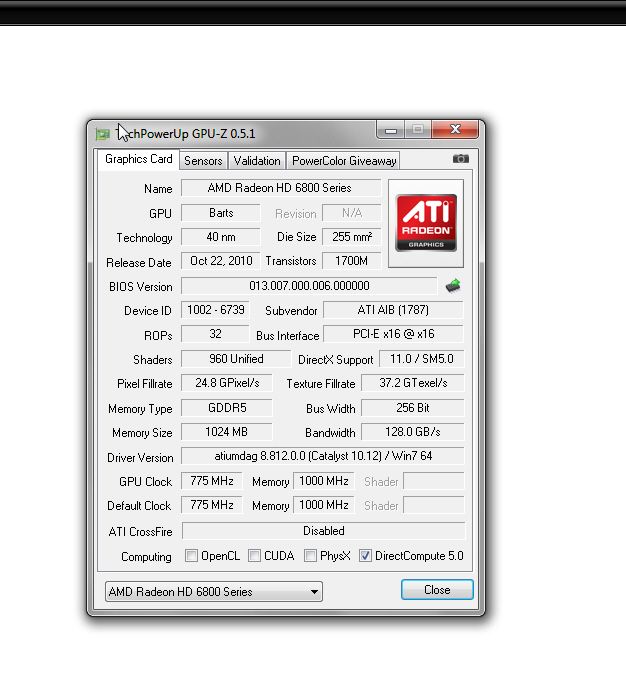Click the GPU field showing Barts
The height and width of the screenshot is (693, 626).
[x=221, y=213]
